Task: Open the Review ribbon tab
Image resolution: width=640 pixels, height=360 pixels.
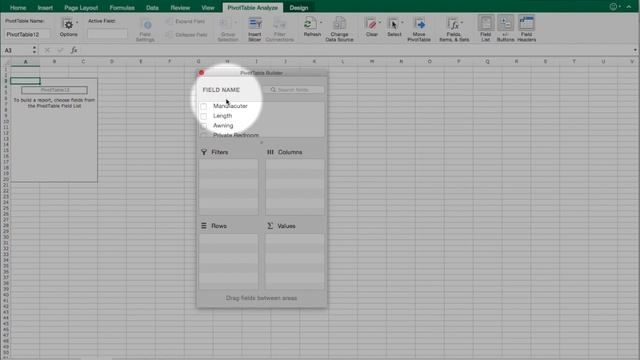Action: coord(180,8)
